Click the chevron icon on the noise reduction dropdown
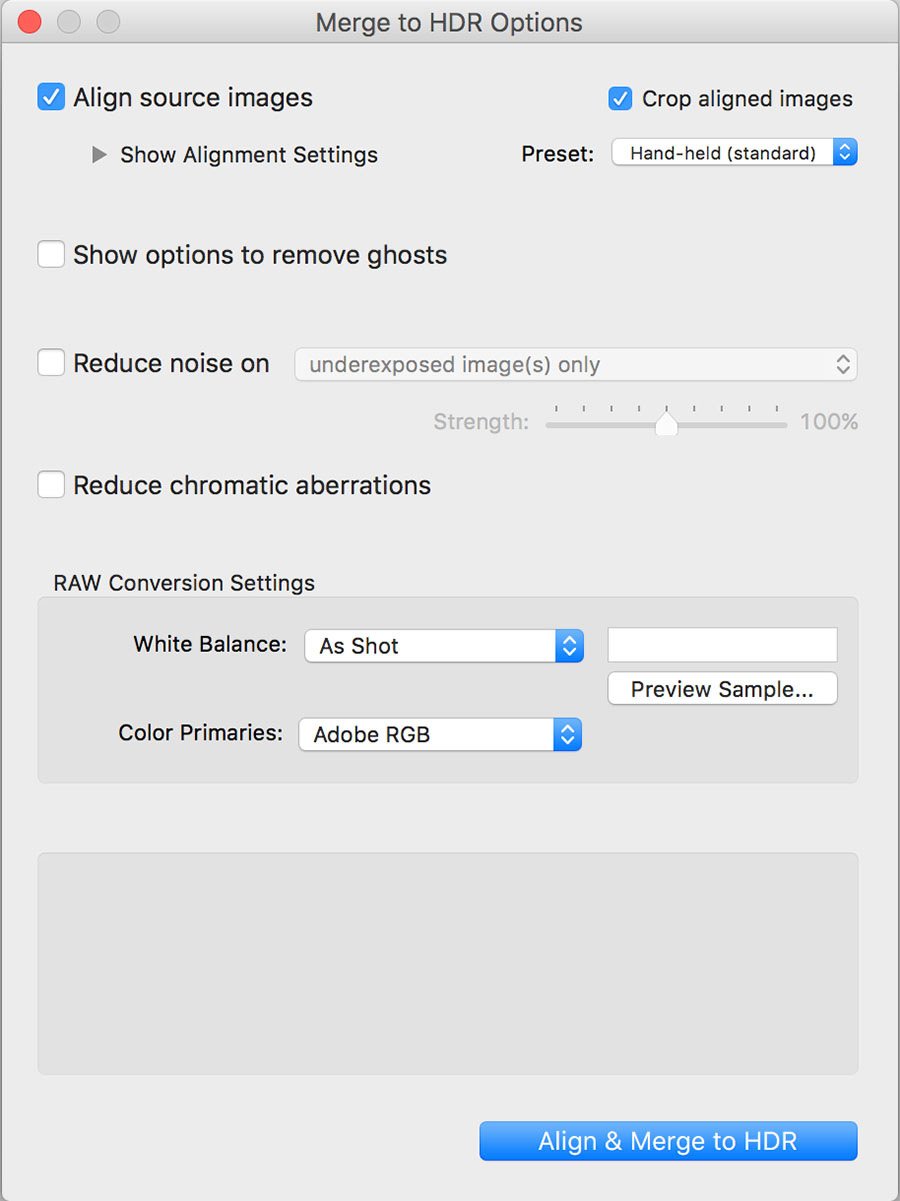This screenshot has height=1201, width=900. (845, 364)
